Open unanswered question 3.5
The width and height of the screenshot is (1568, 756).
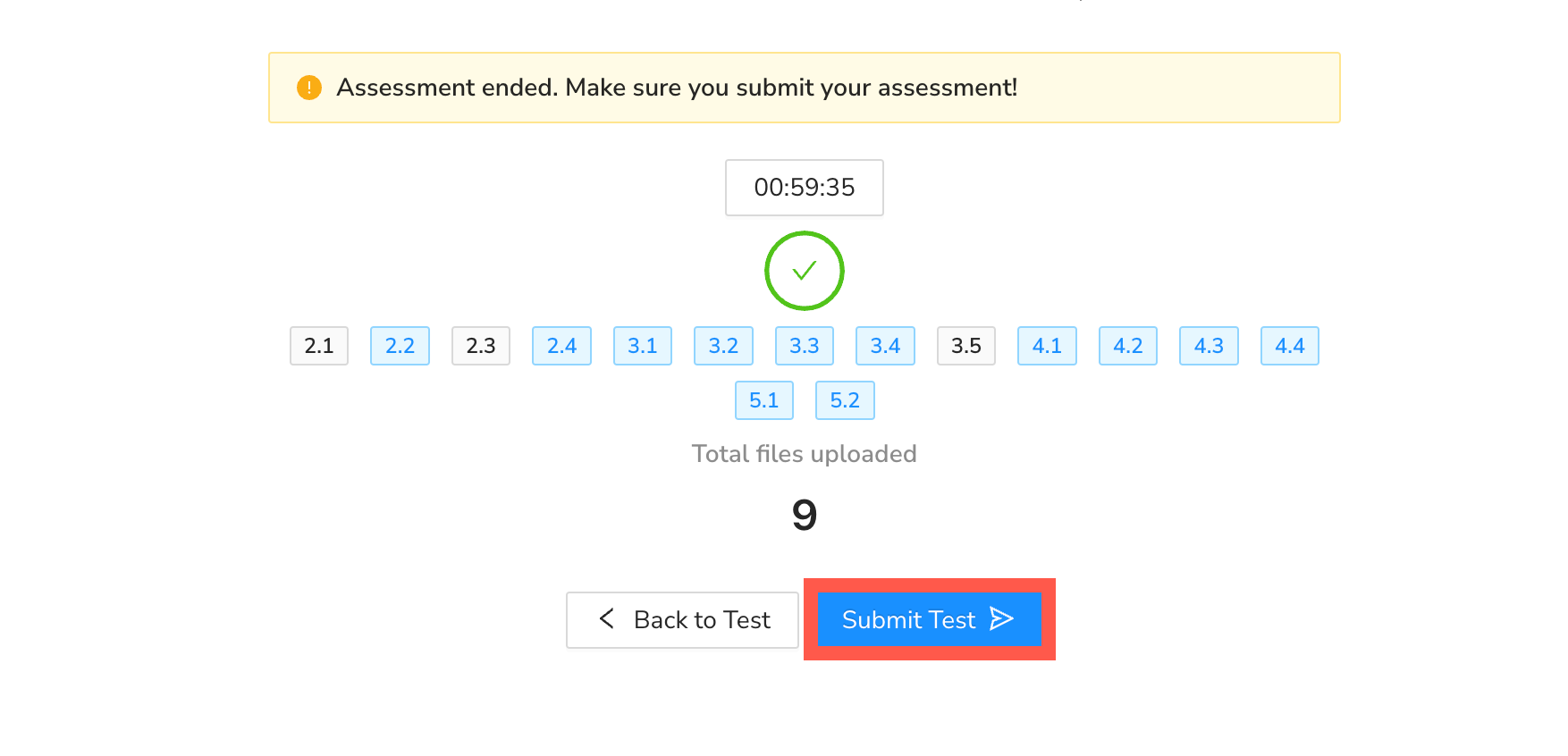click(x=966, y=346)
